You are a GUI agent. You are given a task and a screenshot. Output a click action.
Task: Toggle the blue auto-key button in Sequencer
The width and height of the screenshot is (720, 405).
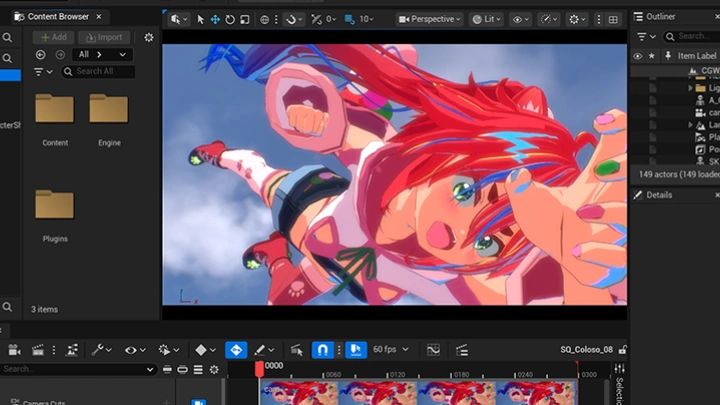(236, 350)
